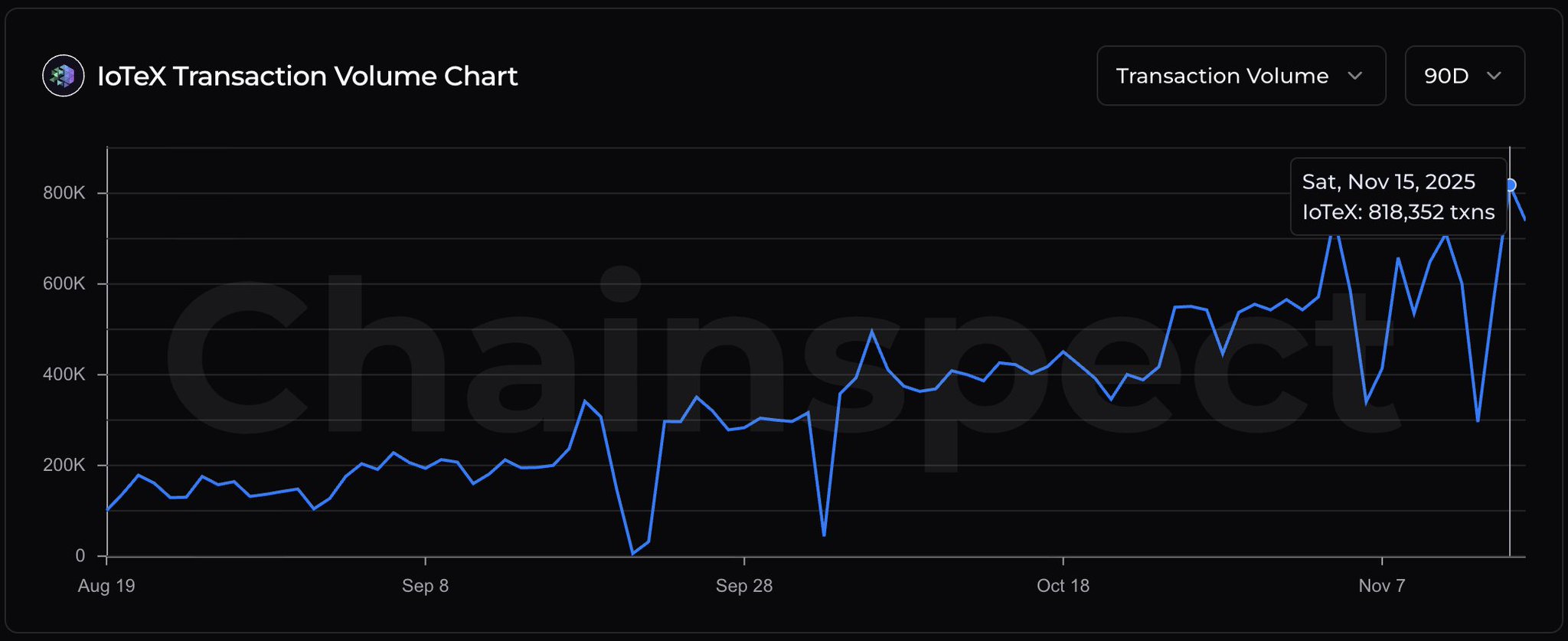
Task: Click the IoTeX logo icon
Action: (64, 76)
